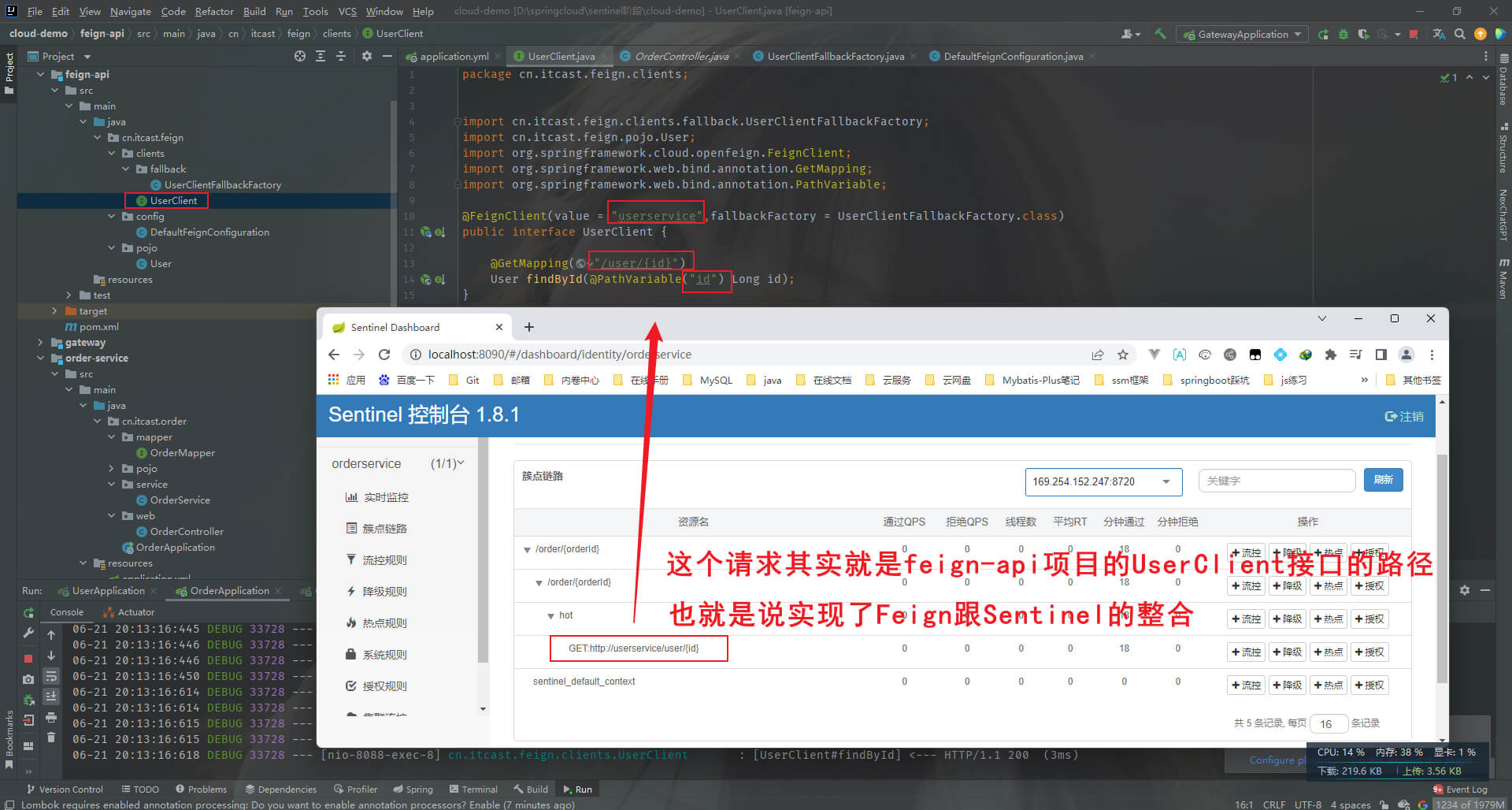1512x810 pixels.
Task: Switch to the Actuator tab in the Run panel
Action: (128, 612)
